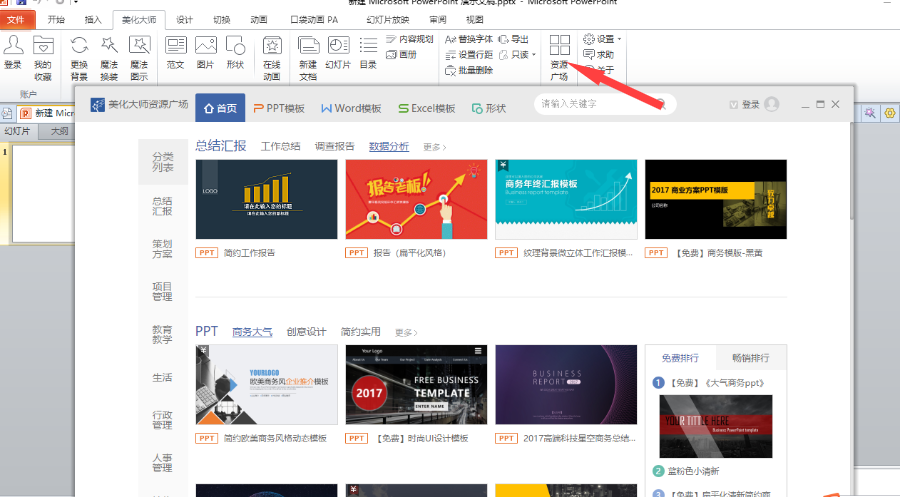Switch to 设计 ribbon tab
Viewport: 900px width, 497px height.
pyautogui.click(x=184, y=20)
